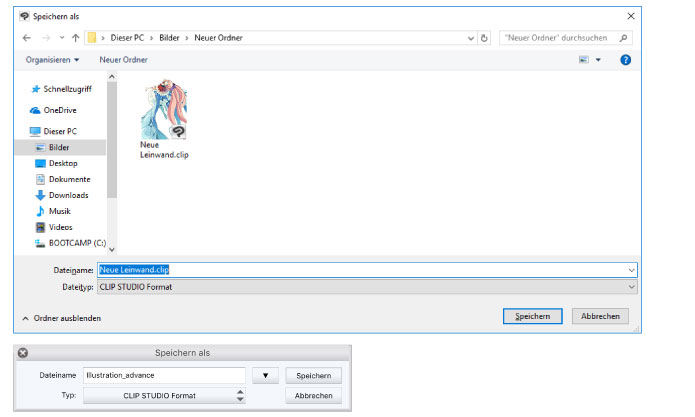The image size is (695, 417).
Task: Change view with the view mode icon
Action: 584,60
